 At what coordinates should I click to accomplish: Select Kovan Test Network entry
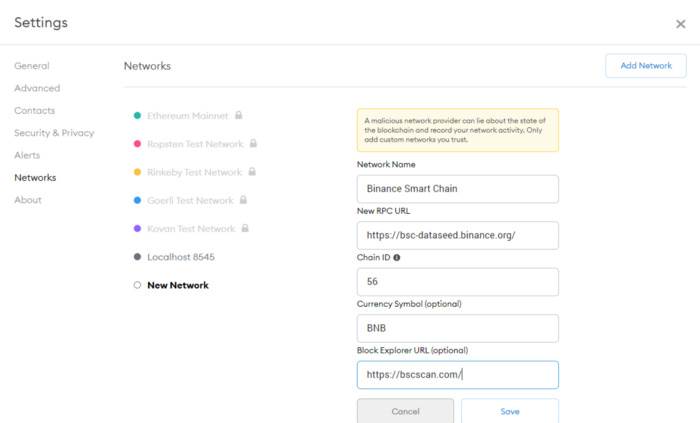(191, 228)
